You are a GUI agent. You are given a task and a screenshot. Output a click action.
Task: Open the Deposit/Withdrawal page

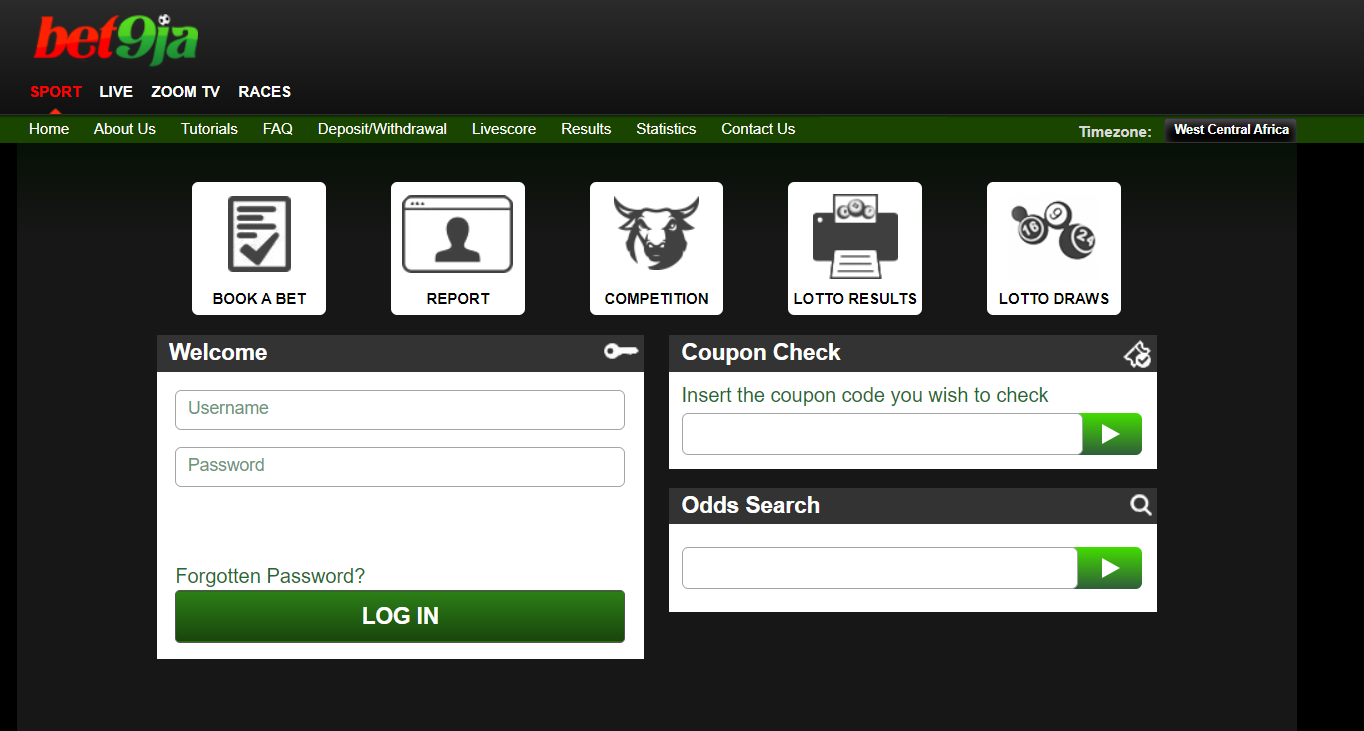382,128
